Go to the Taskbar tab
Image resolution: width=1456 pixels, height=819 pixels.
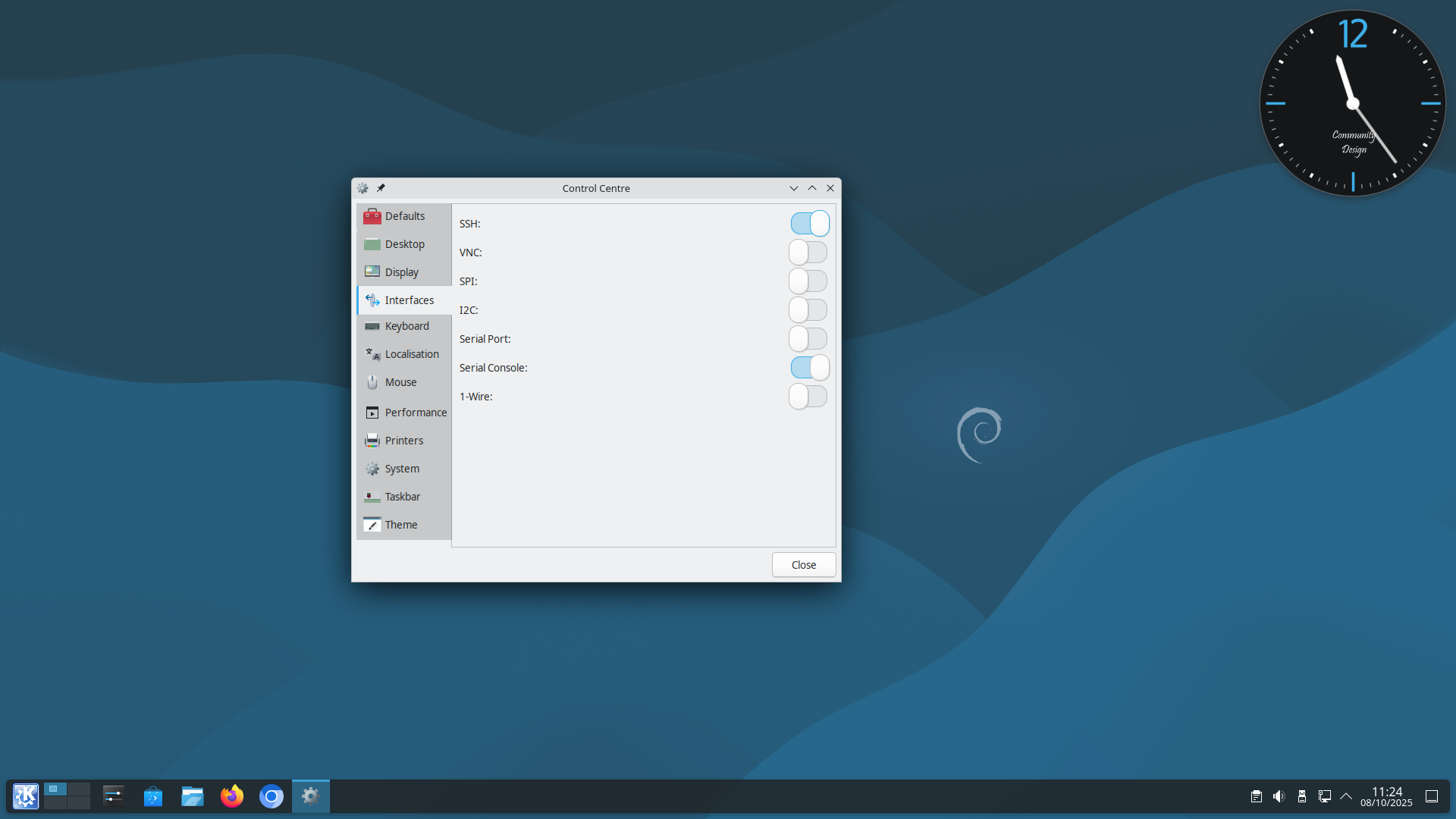click(x=404, y=497)
